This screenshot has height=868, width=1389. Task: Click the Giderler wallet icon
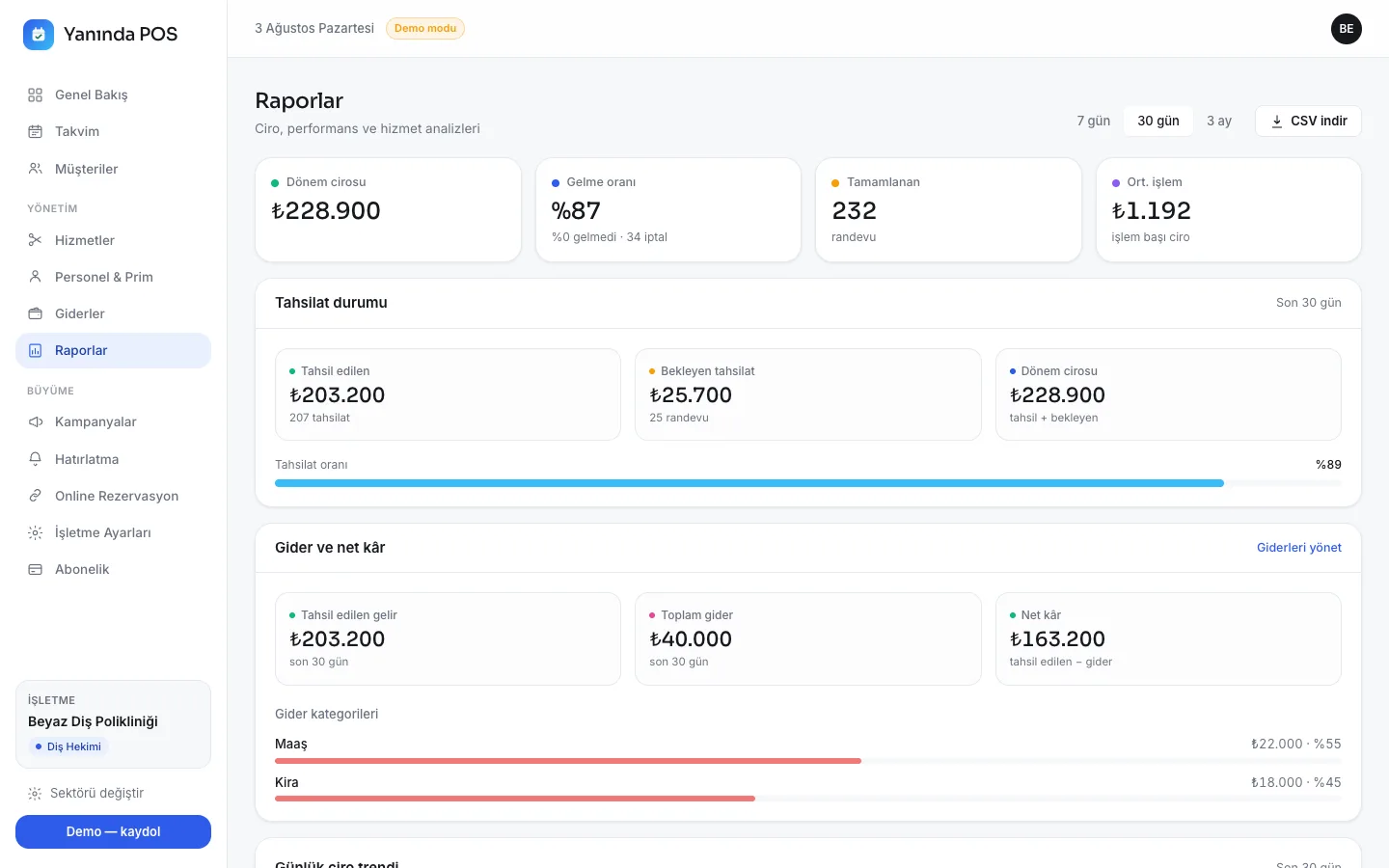(36, 313)
